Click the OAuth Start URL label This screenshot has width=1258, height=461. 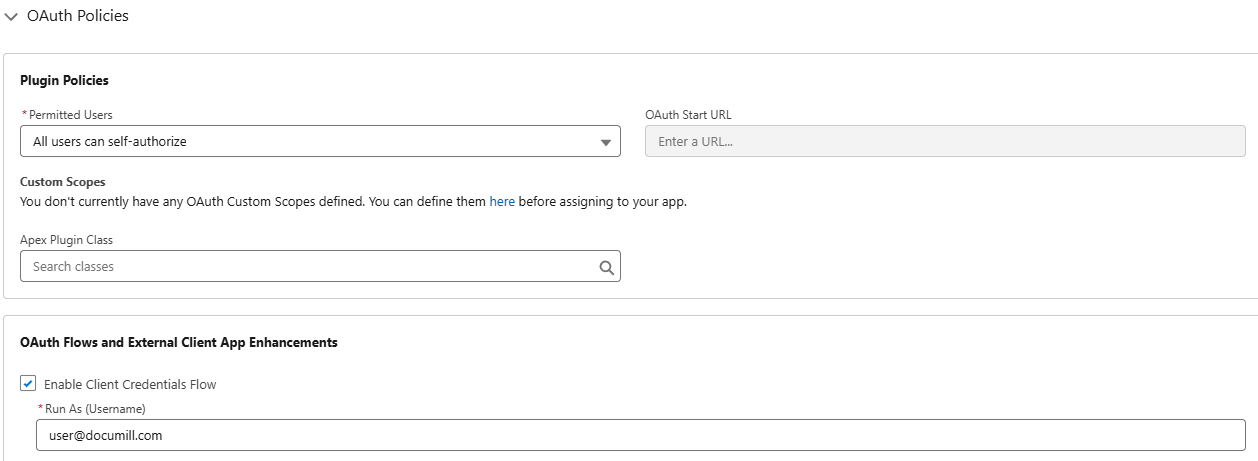pos(688,115)
